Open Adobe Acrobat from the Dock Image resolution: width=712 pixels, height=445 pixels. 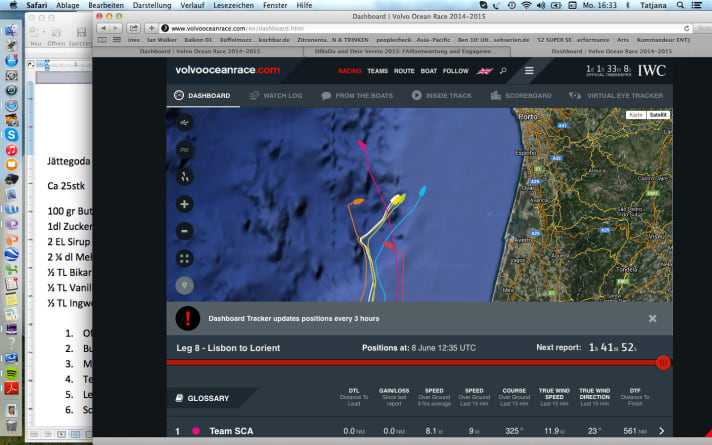pyautogui.click(x=11, y=388)
